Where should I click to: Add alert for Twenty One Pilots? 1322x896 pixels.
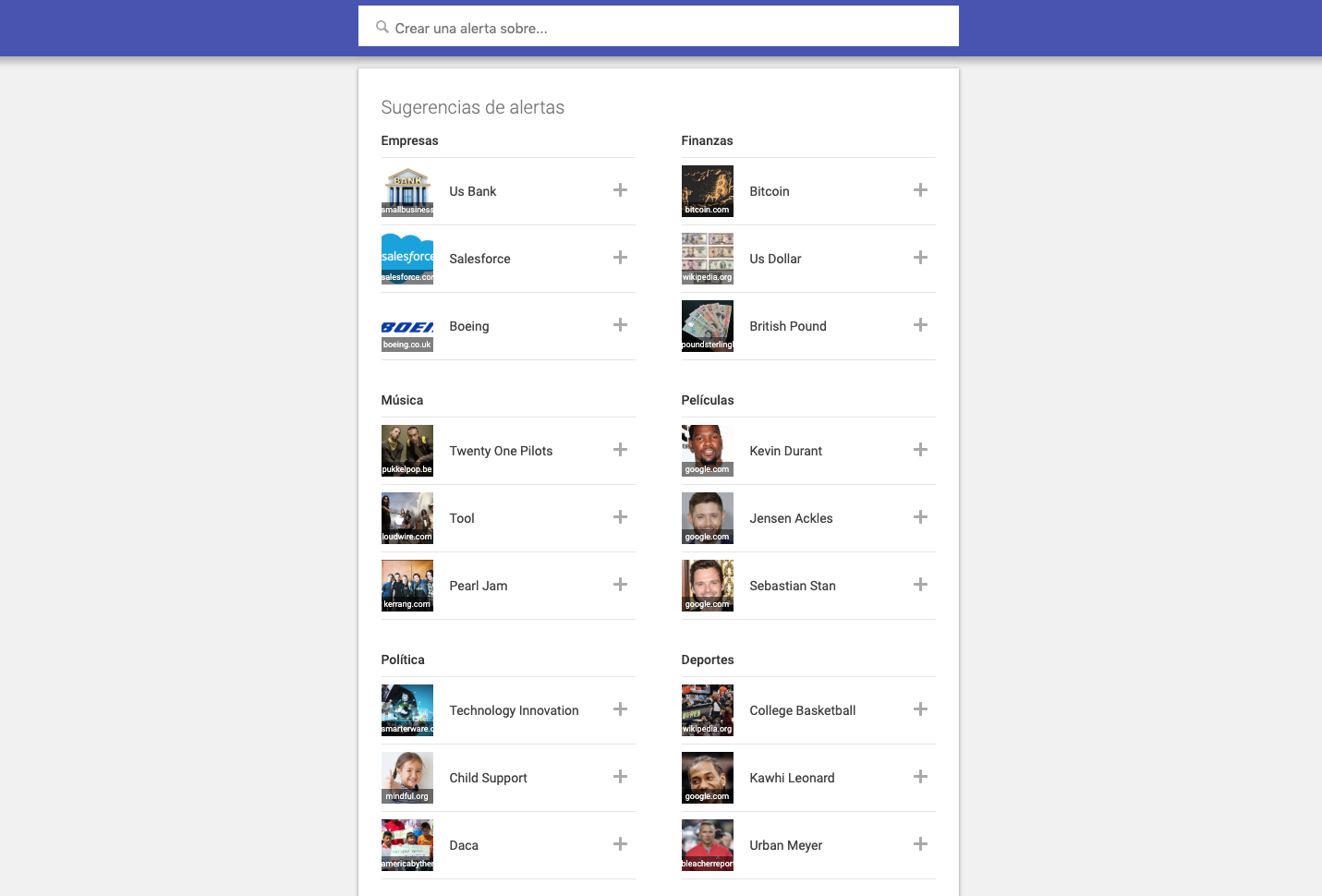point(620,450)
